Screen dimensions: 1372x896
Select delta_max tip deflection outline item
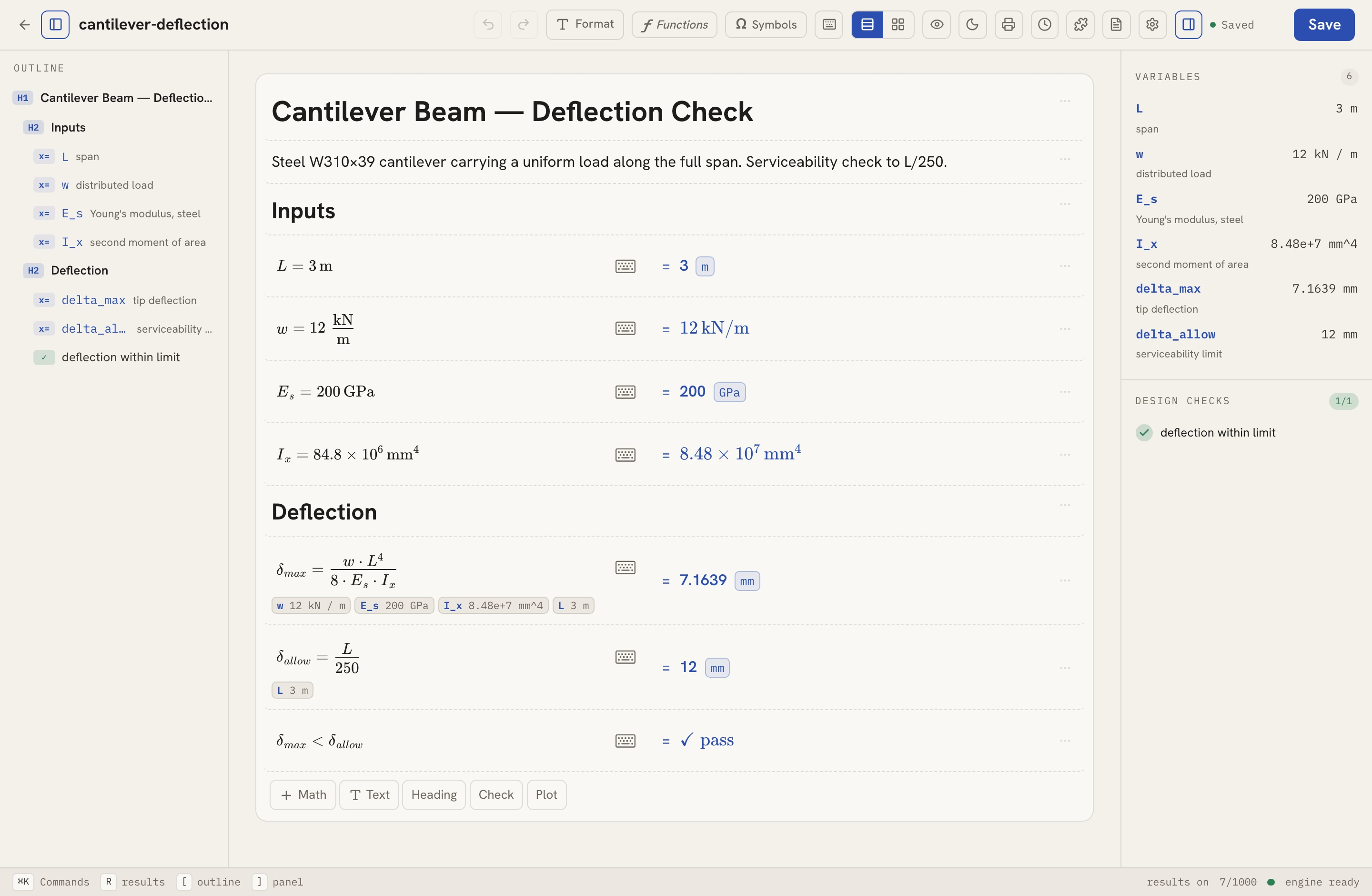124,300
